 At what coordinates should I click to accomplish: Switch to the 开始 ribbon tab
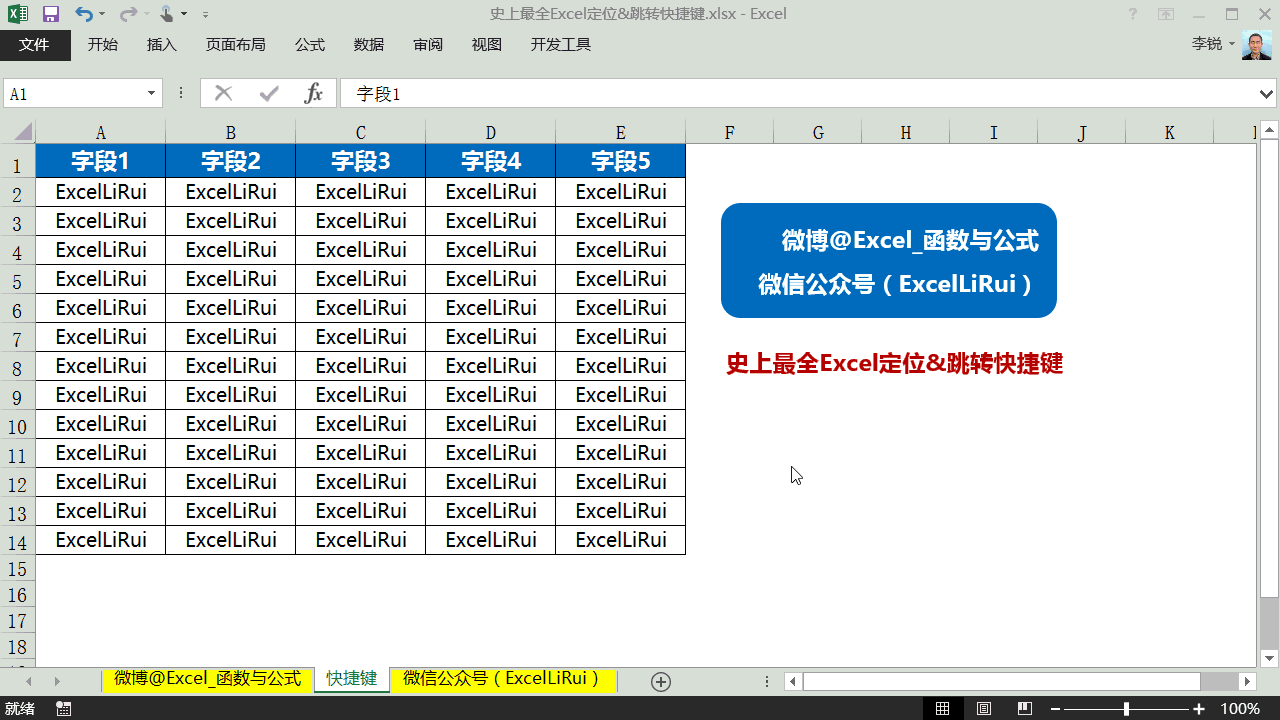pyautogui.click(x=103, y=45)
